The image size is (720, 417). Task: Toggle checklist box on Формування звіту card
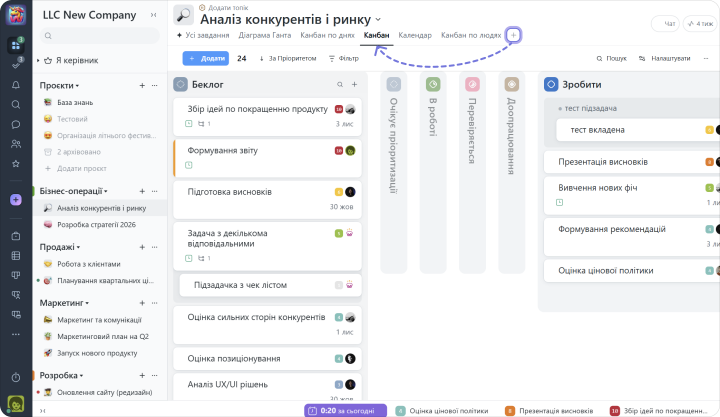pyautogui.click(x=188, y=165)
